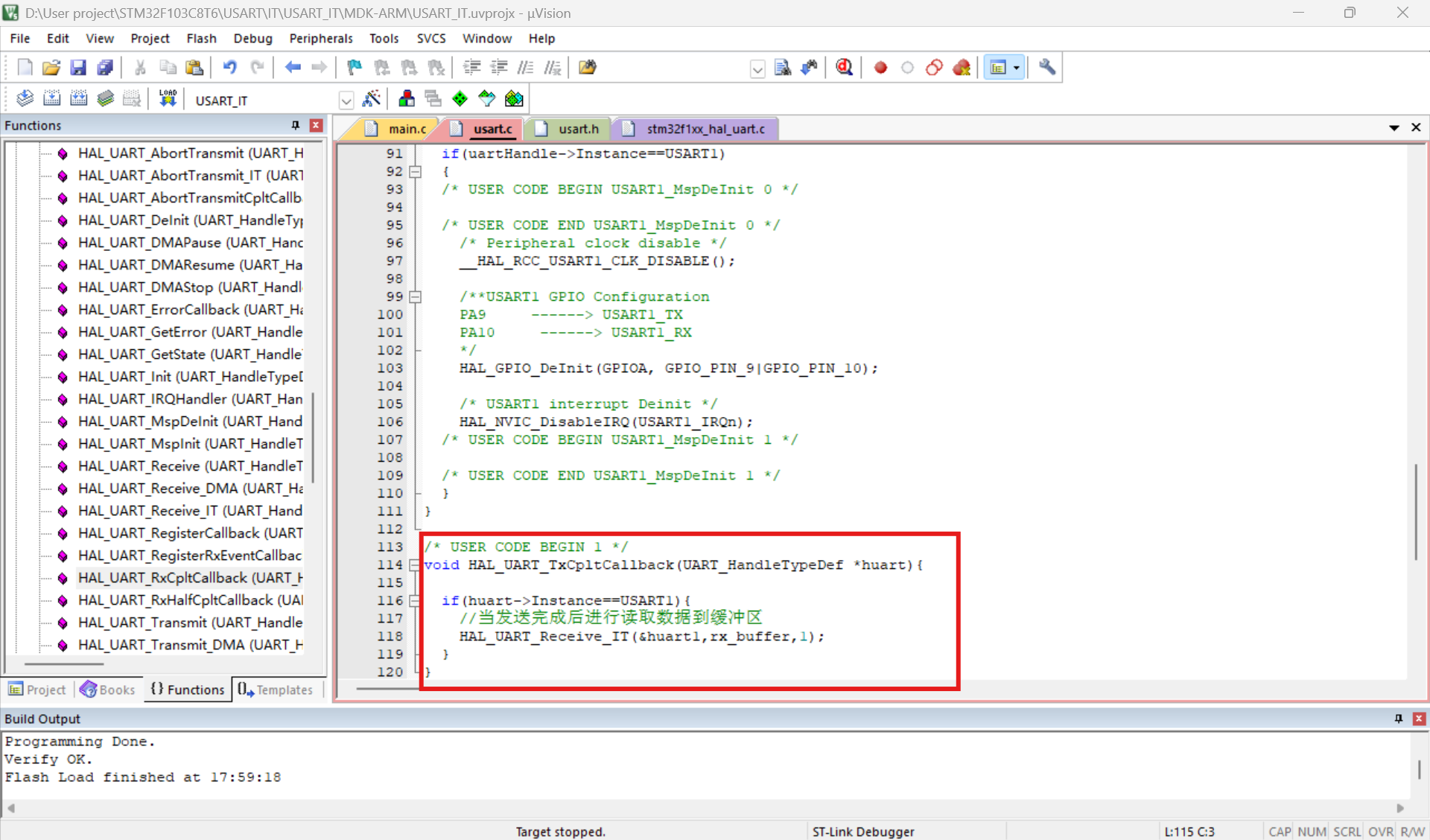Pin the Functions panel with pushpin toggle
Viewport: 1430px width, 840px height.
point(296,125)
